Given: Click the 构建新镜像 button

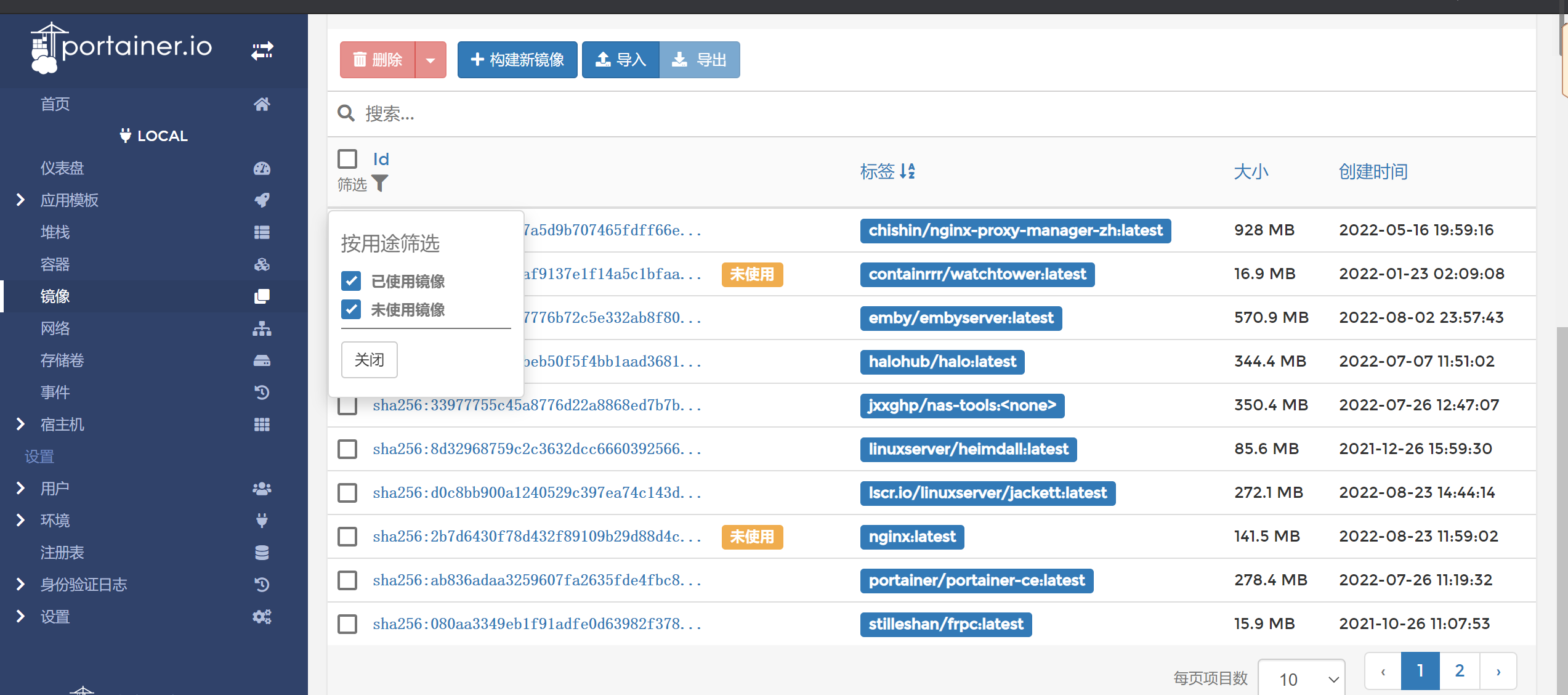Looking at the screenshot, I should coord(517,60).
